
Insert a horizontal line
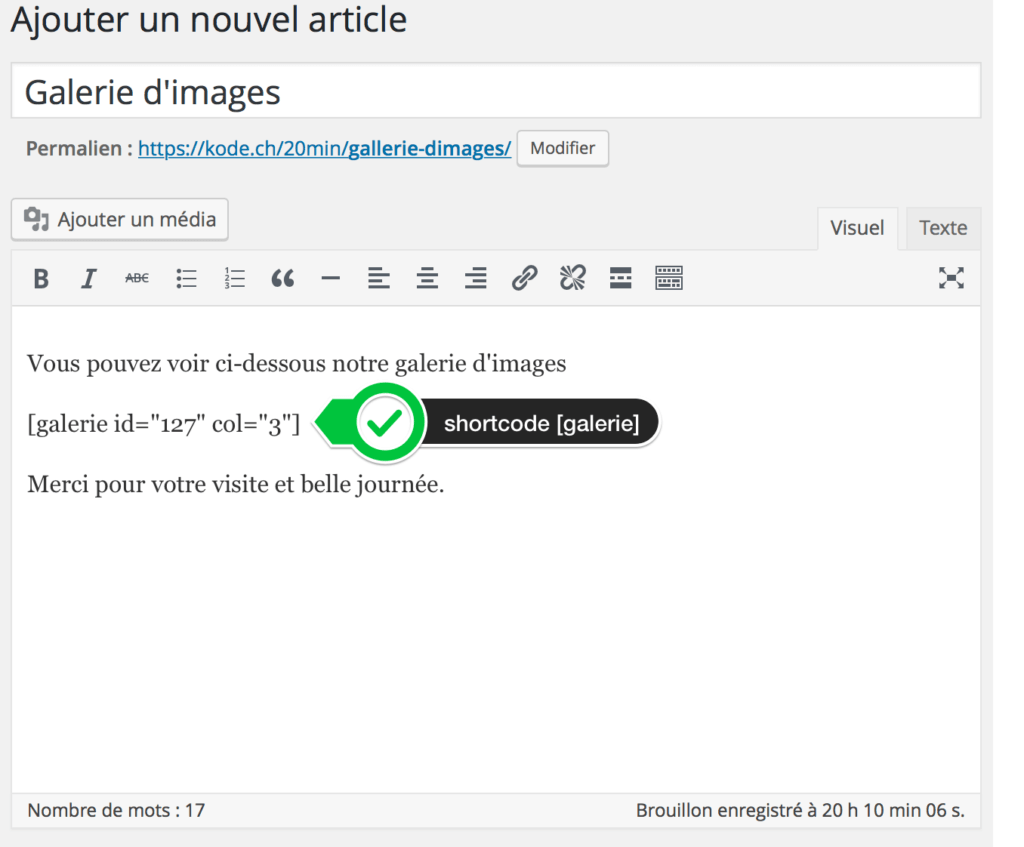click(330, 278)
